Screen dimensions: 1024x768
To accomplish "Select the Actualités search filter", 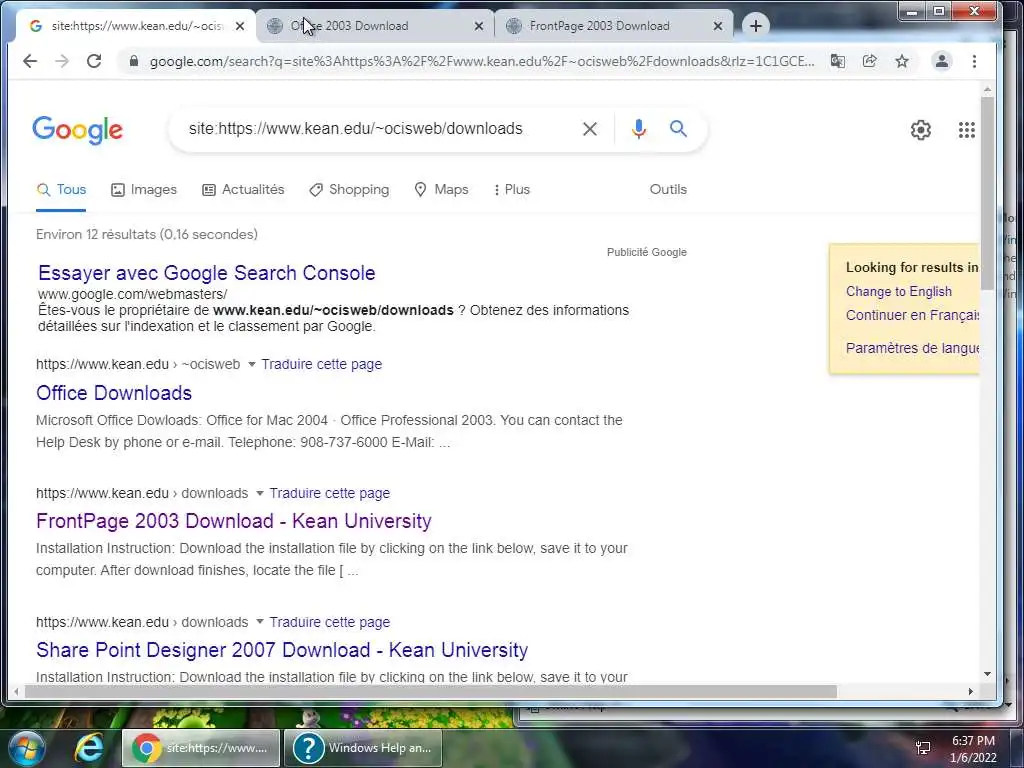I will 243,189.
